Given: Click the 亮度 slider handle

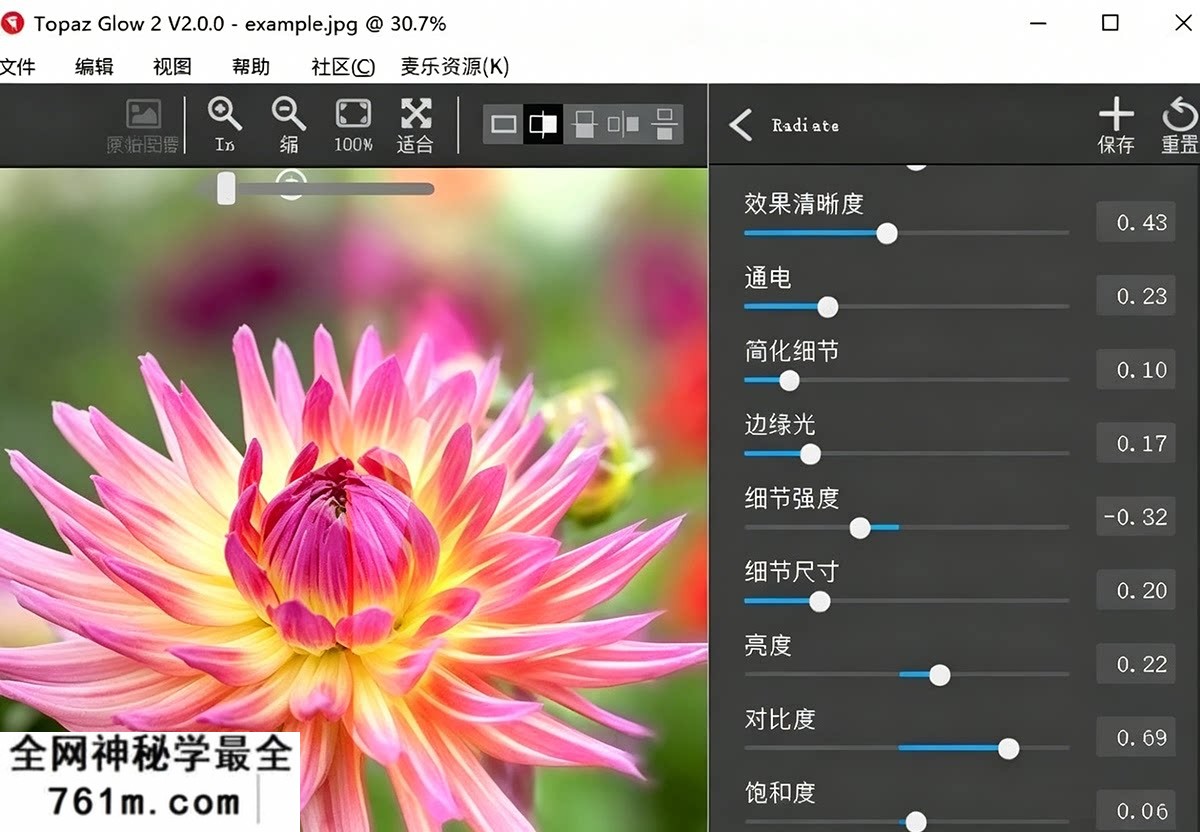Looking at the screenshot, I should (x=939, y=675).
